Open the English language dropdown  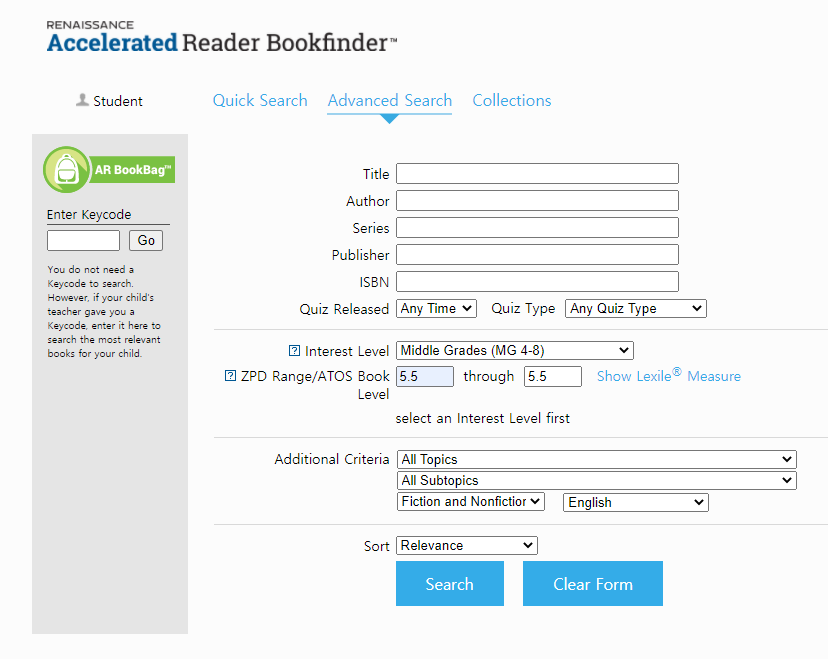[x=636, y=502]
